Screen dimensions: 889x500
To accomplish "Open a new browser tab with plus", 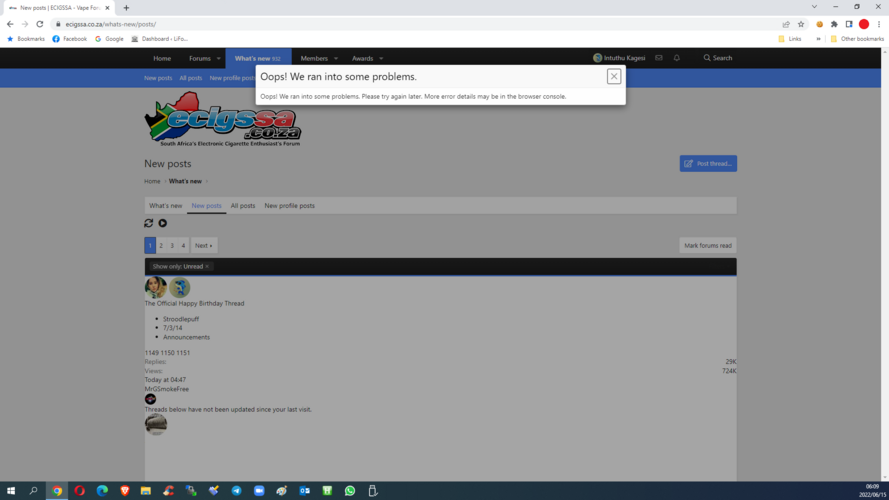I will [x=126, y=8].
